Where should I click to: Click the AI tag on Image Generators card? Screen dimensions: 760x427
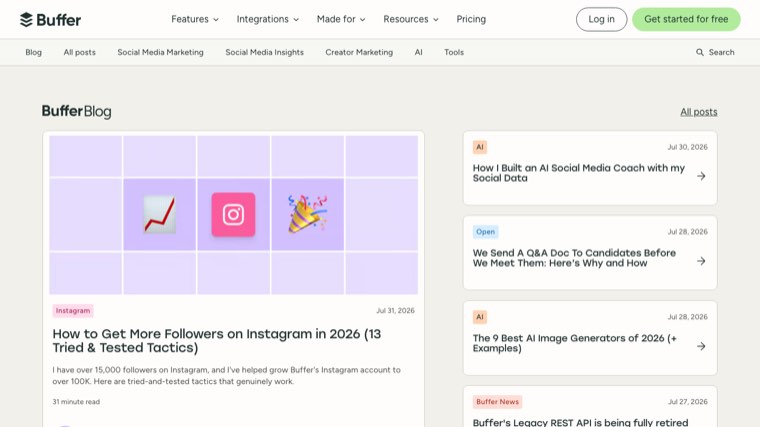click(x=480, y=317)
